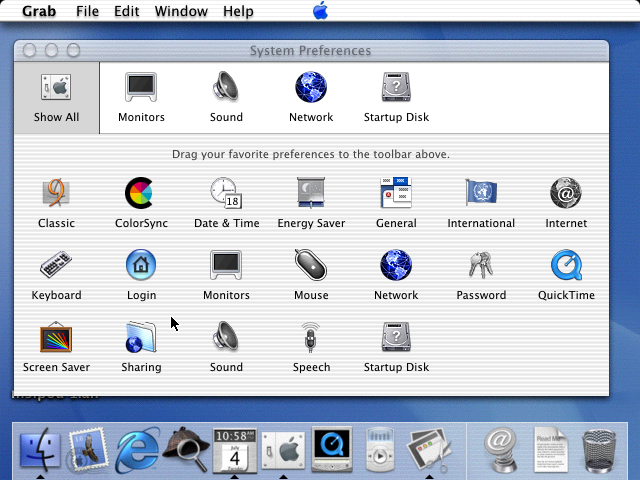Screen dimensions: 640x480
Task: Open Mouse preferences
Action: (x=311, y=275)
